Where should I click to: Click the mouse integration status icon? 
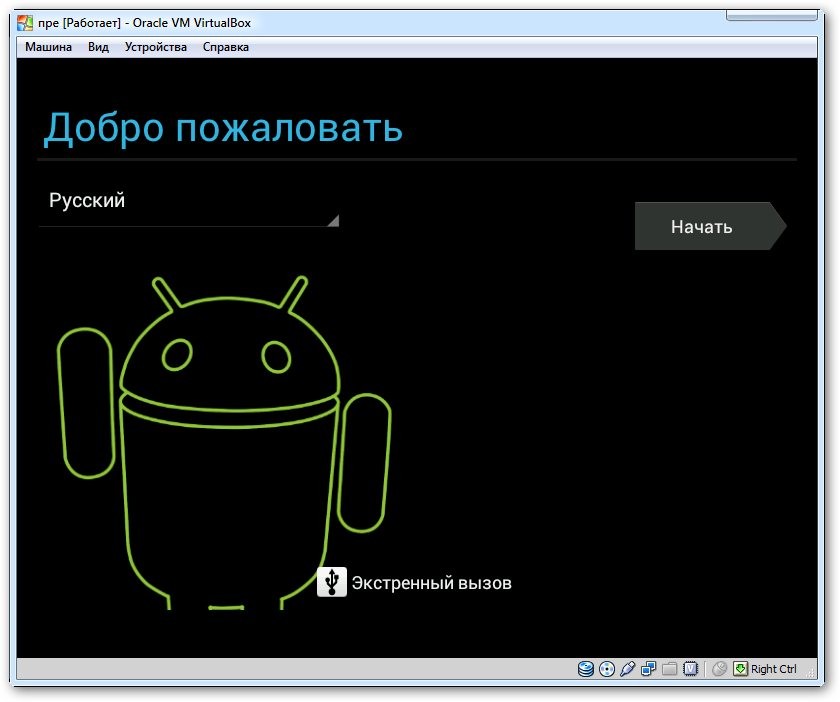(719, 669)
